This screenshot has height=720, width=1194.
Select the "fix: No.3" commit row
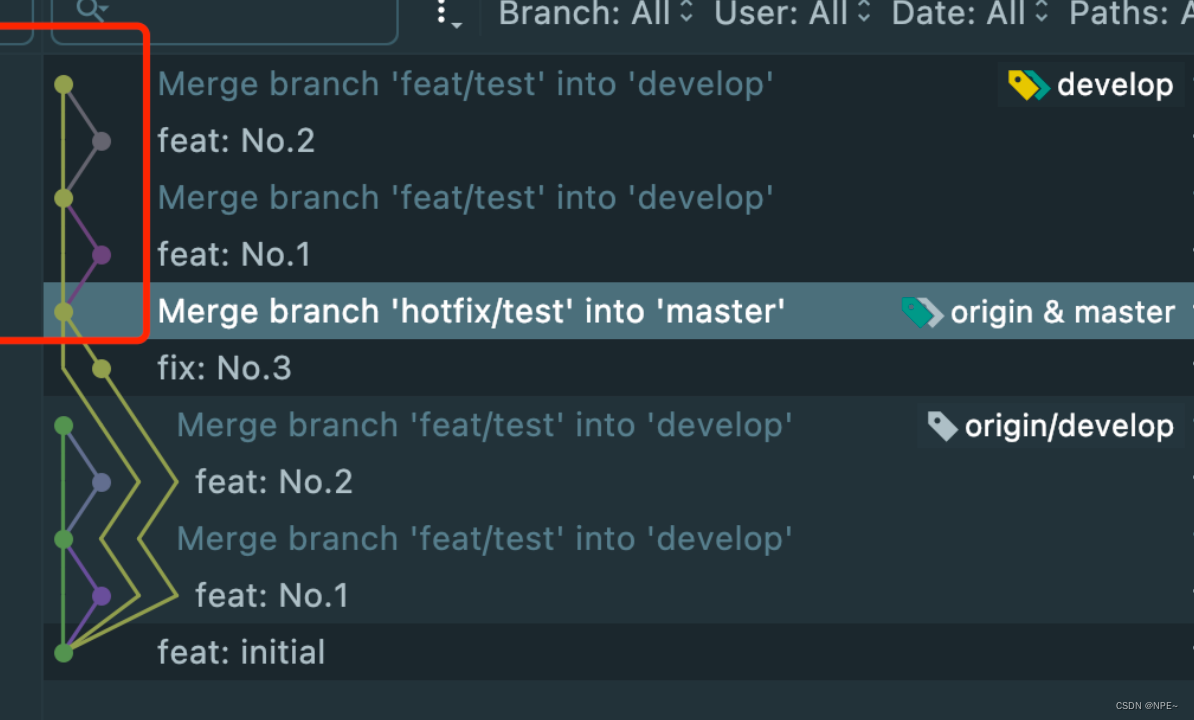tap(225, 369)
